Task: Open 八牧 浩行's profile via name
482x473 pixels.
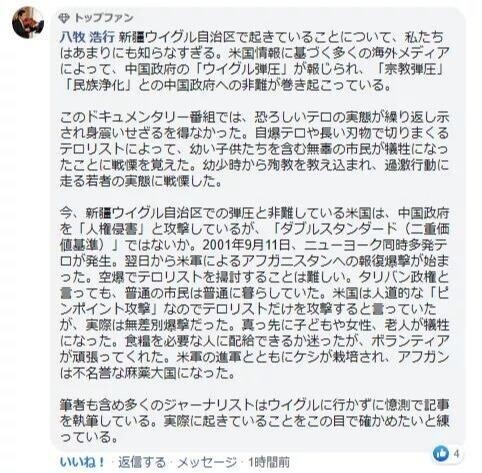Action: pyautogui.click(x=87, y=37)
